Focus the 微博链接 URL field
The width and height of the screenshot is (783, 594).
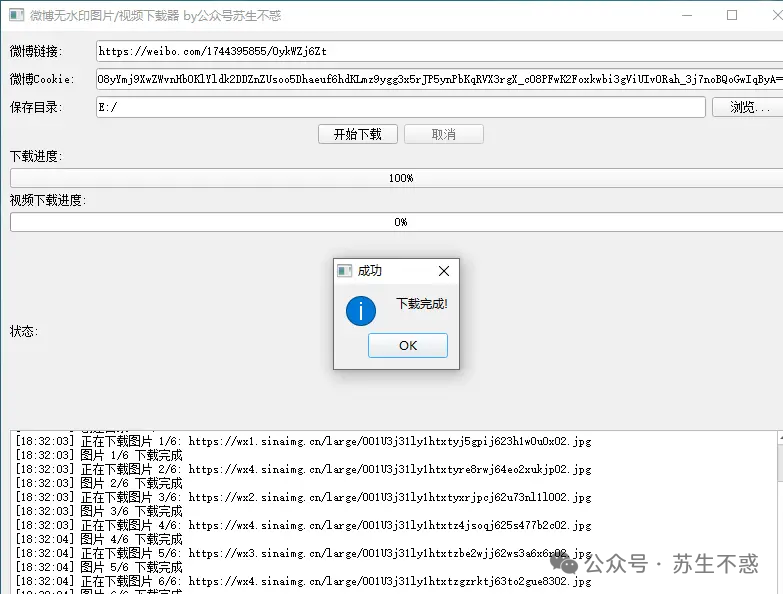point(439,51)
